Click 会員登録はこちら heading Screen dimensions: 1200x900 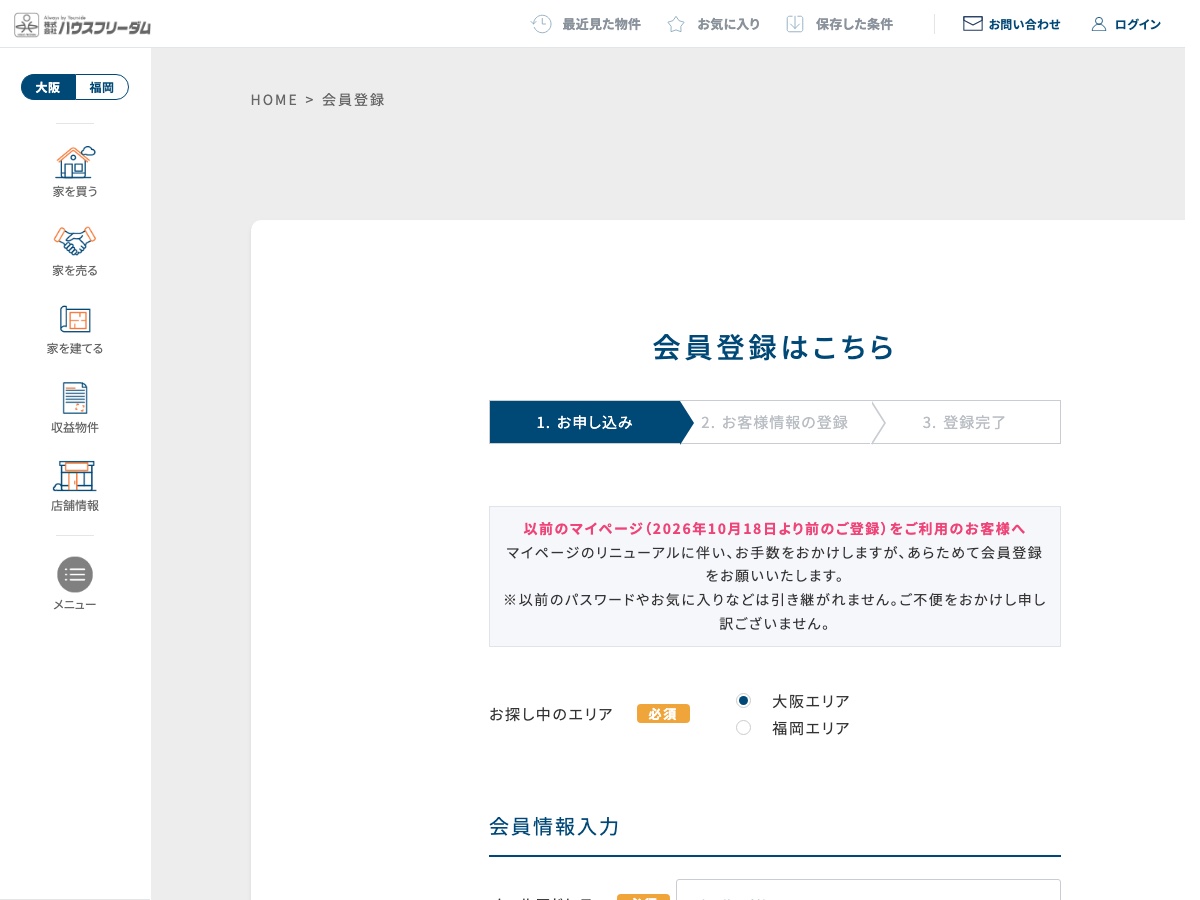click(774, 347)
